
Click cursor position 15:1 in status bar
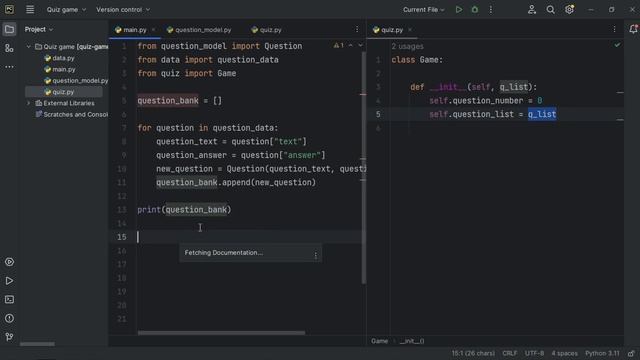(x=473, y=353)
